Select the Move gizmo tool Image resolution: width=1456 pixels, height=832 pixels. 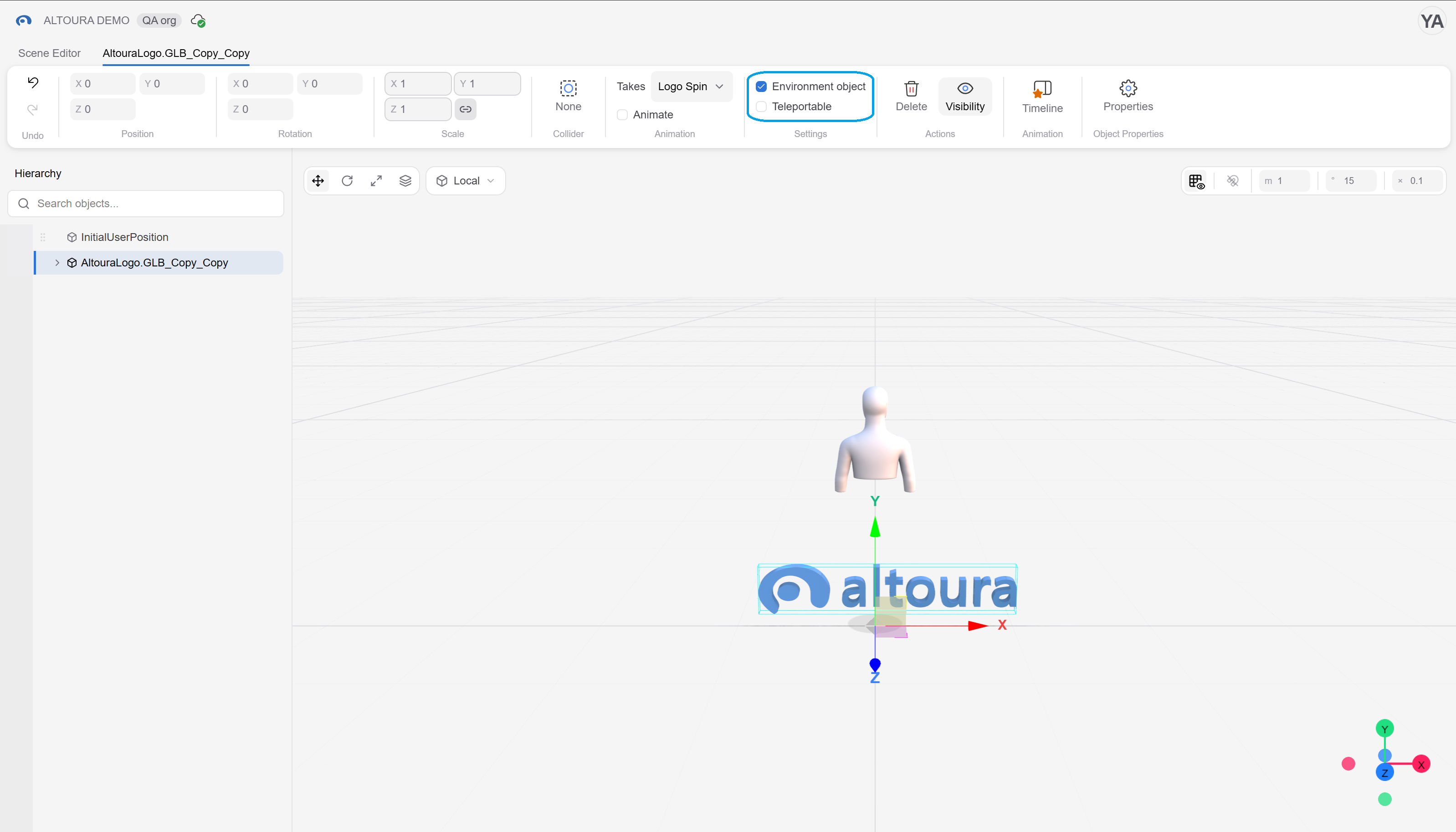click(318, 181)
